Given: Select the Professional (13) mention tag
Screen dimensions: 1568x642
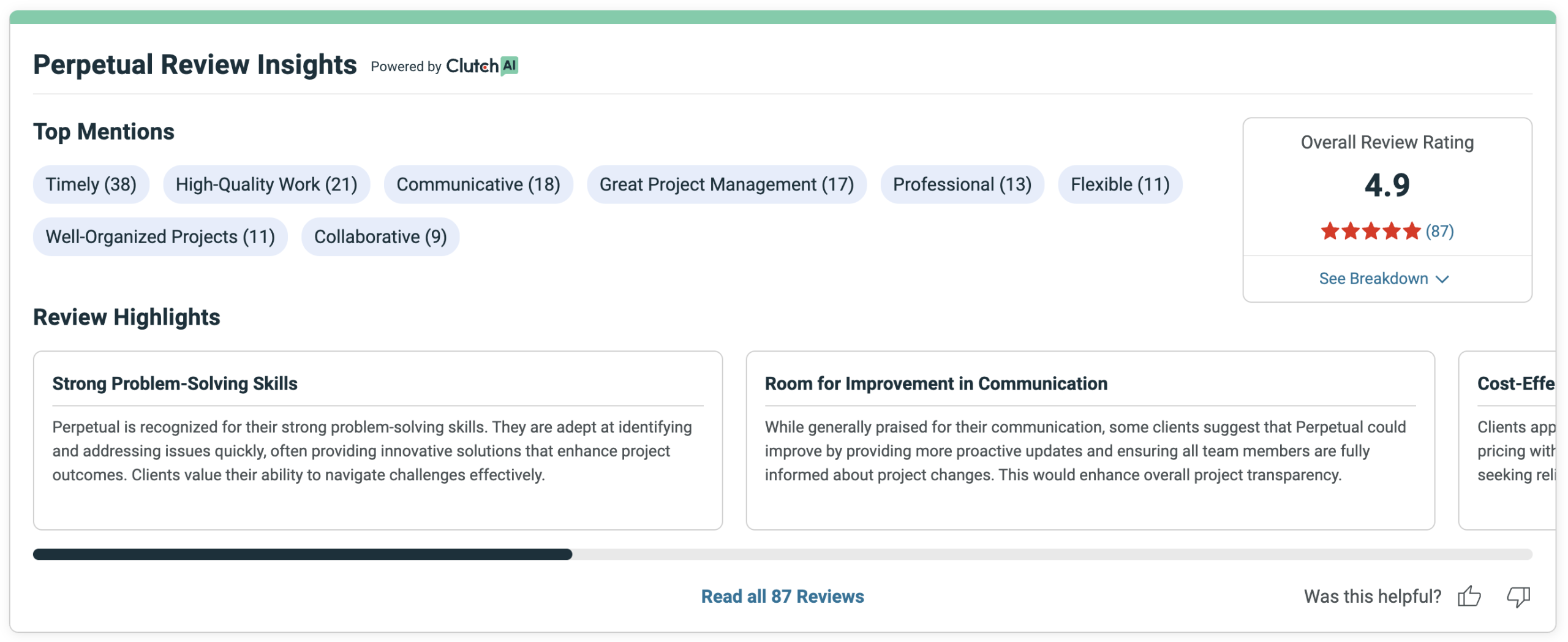Looking at the screenshot, I should tap(962, 184).
